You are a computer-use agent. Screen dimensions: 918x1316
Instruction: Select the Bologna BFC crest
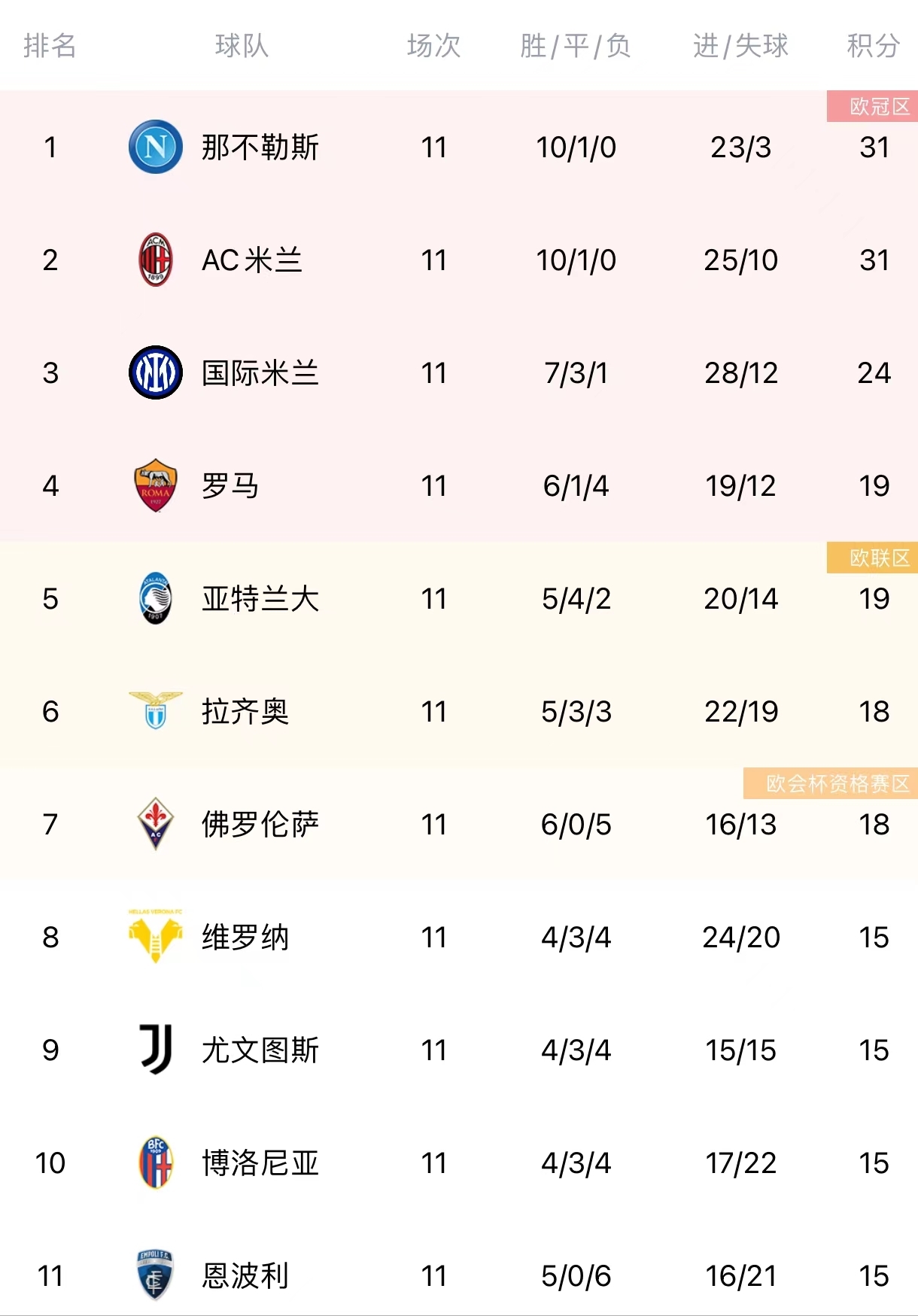pyautogui.click(x=156, y=1163)
